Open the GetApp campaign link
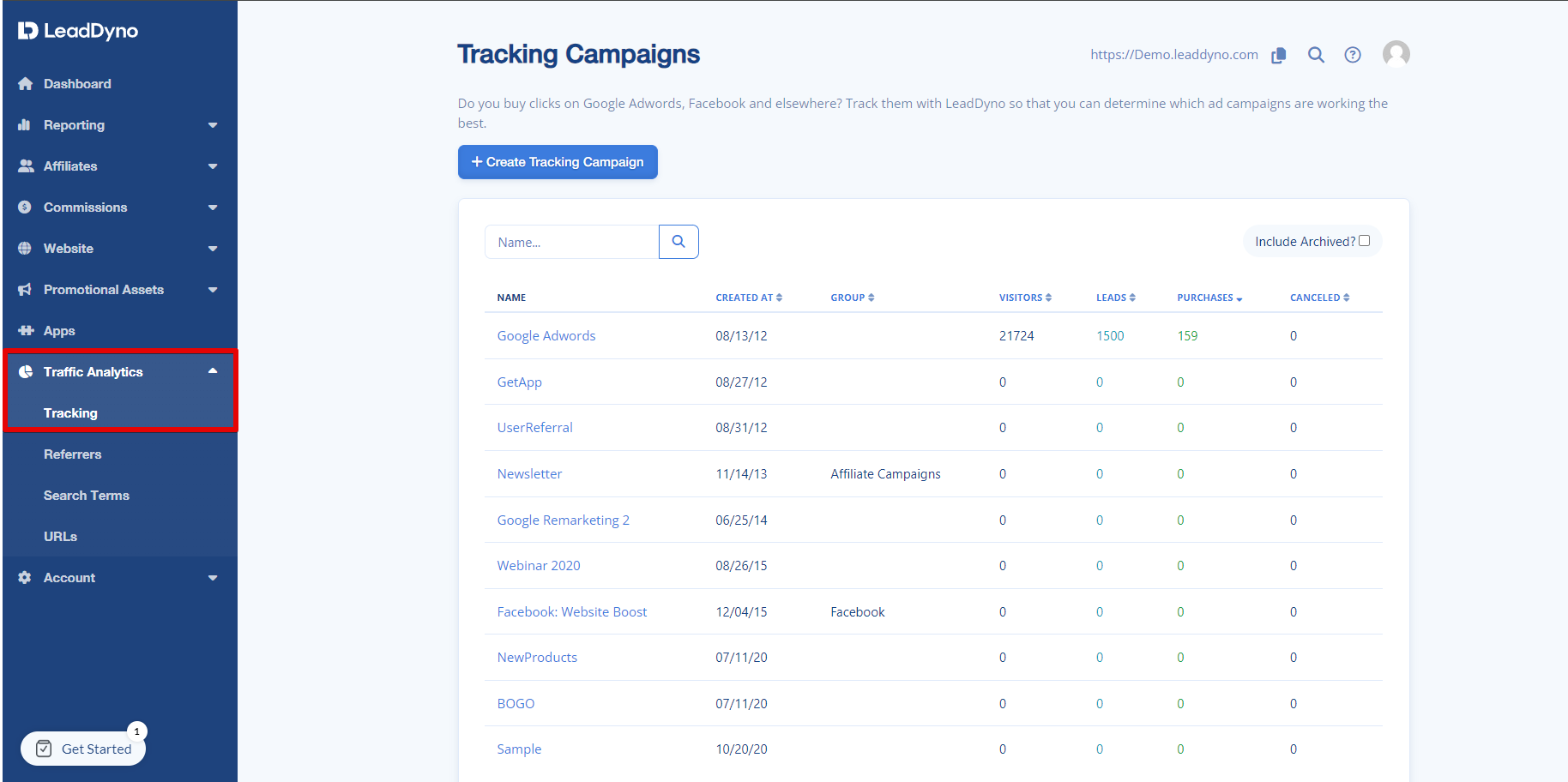Image resolution: width=1568 pixels, height=782 pixels. pos(520,382)
